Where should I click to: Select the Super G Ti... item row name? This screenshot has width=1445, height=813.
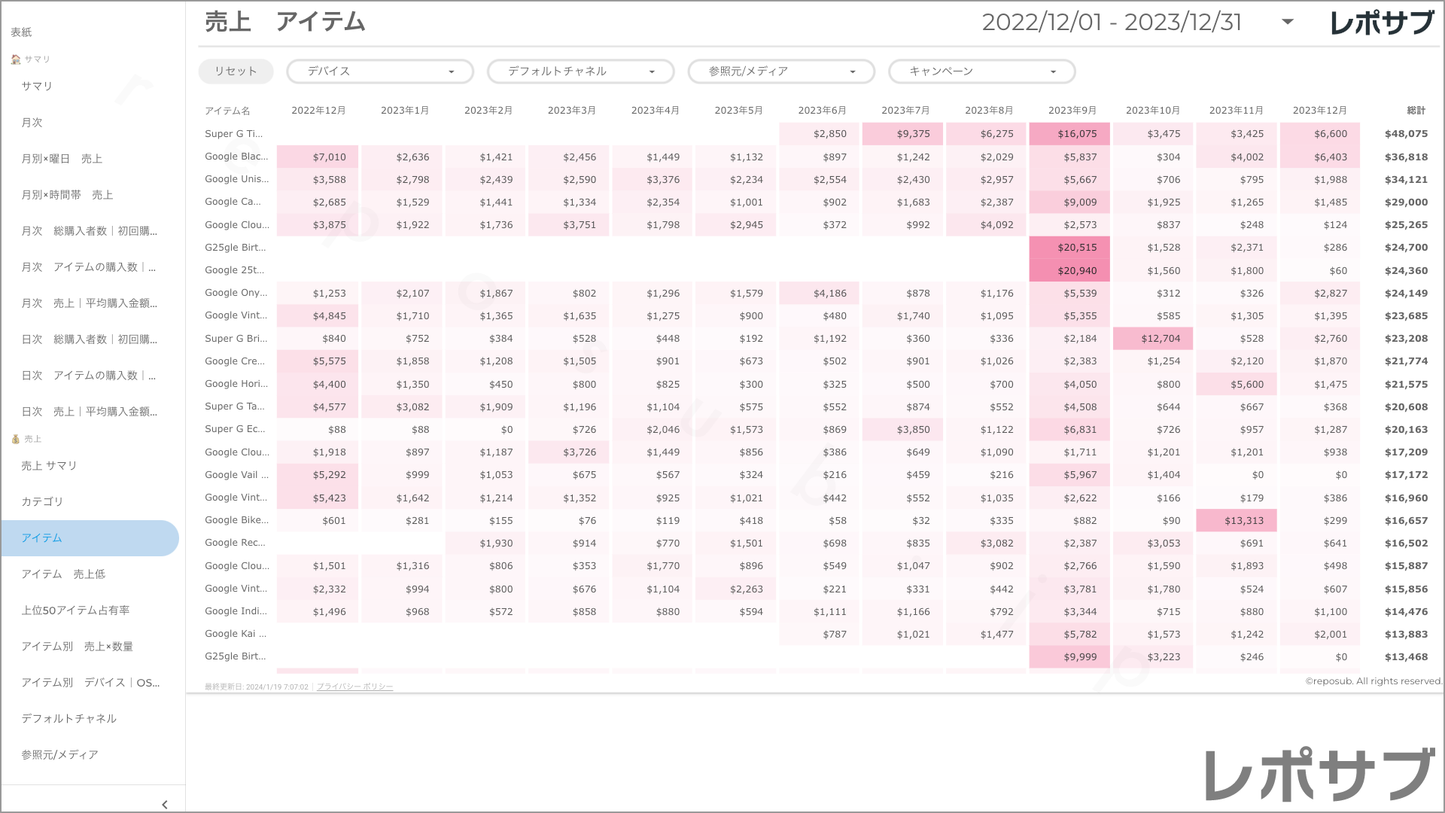[234, 134]
